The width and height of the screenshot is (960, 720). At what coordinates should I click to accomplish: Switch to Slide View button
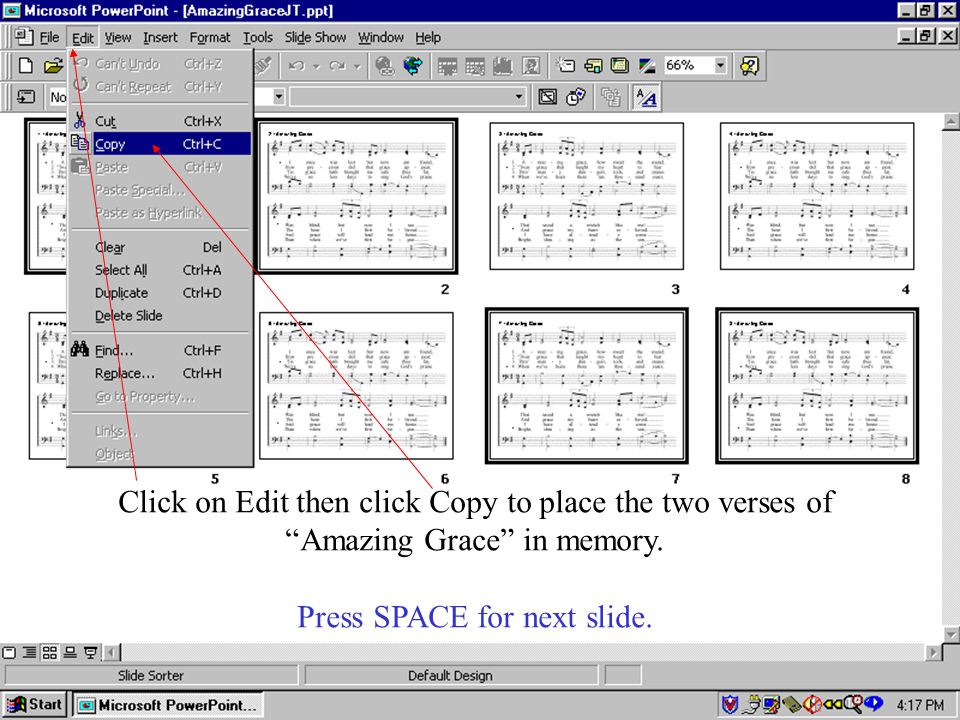coord(9,653)
